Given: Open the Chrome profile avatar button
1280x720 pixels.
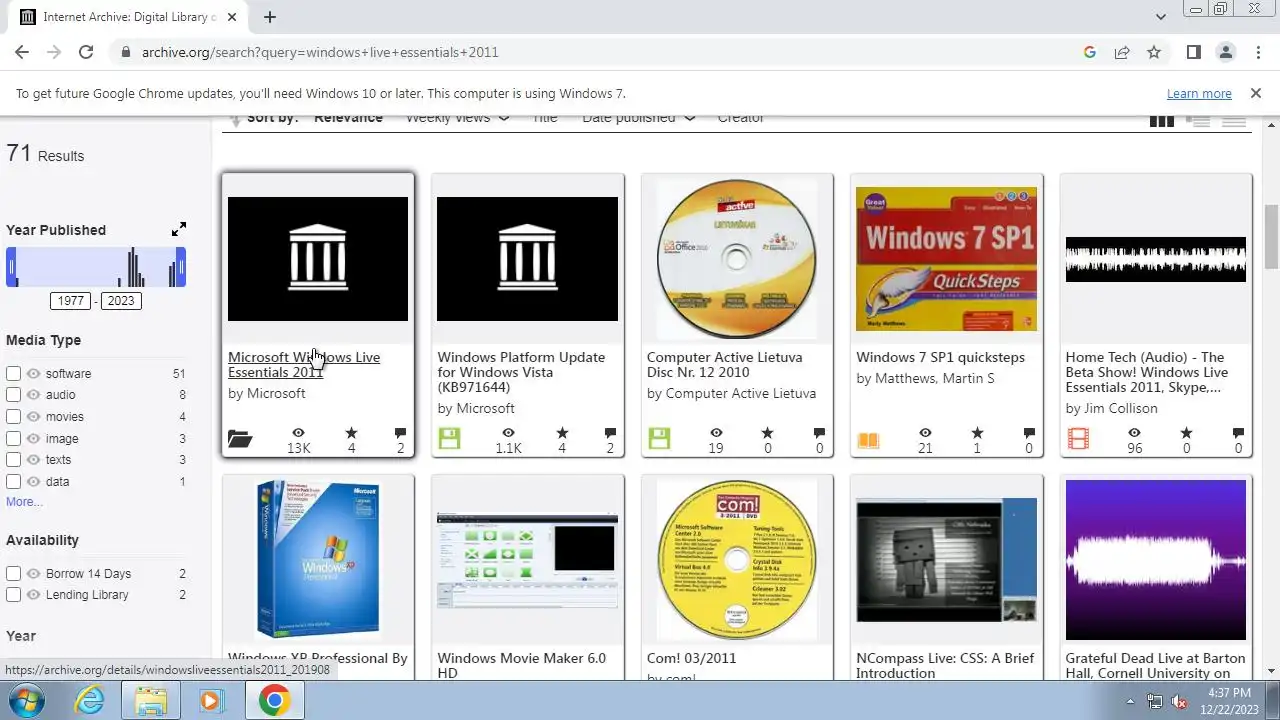Looking at the screenshot, I should click(1226, 52).
